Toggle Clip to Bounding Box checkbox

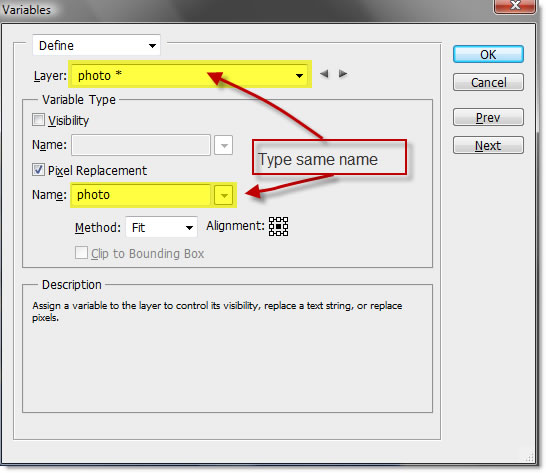pos(81,253)
